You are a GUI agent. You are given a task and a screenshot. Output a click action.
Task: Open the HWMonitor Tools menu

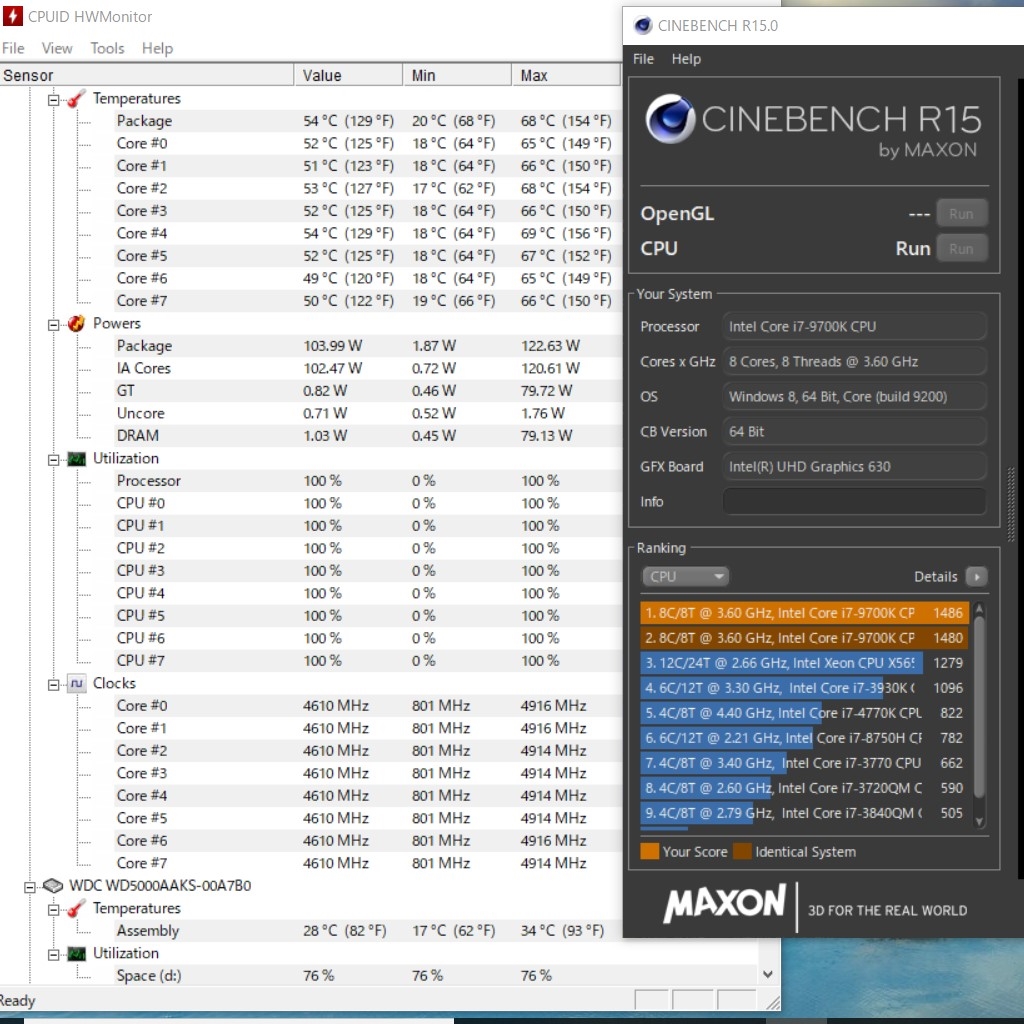pyautogui.click(x=107, y=48)
